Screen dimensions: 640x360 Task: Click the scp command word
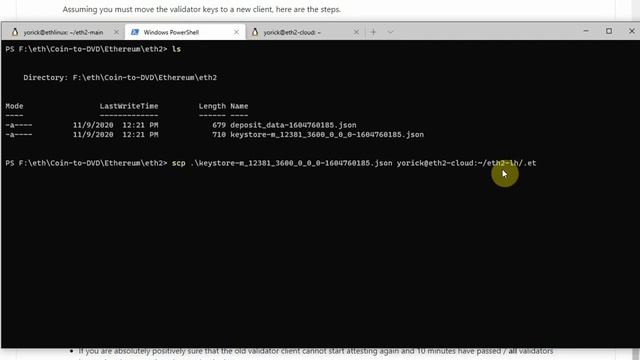pos(178,163)
